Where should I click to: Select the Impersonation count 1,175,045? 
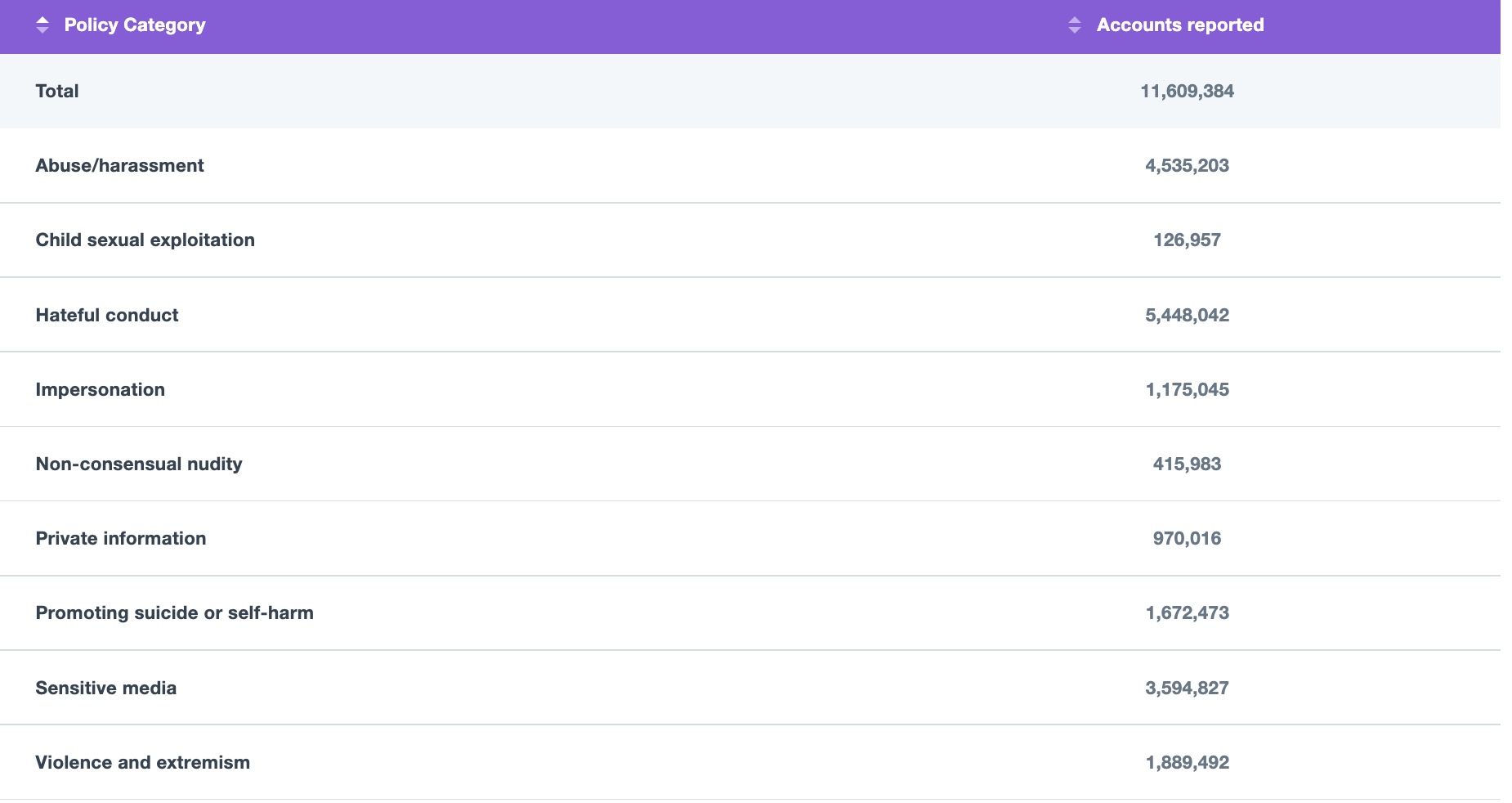(1187, 389)
